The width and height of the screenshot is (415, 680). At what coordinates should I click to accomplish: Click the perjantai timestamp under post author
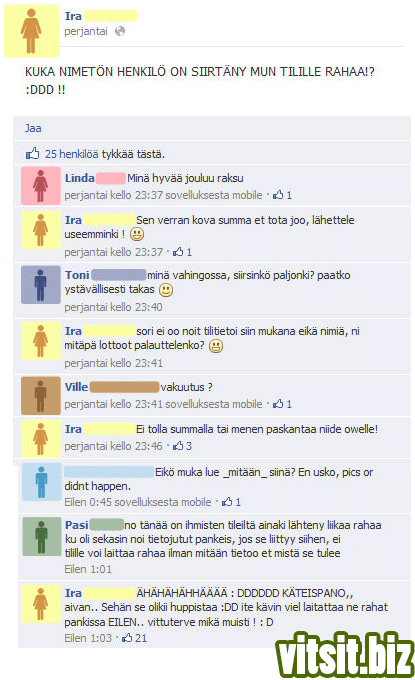tap(86, 31)
